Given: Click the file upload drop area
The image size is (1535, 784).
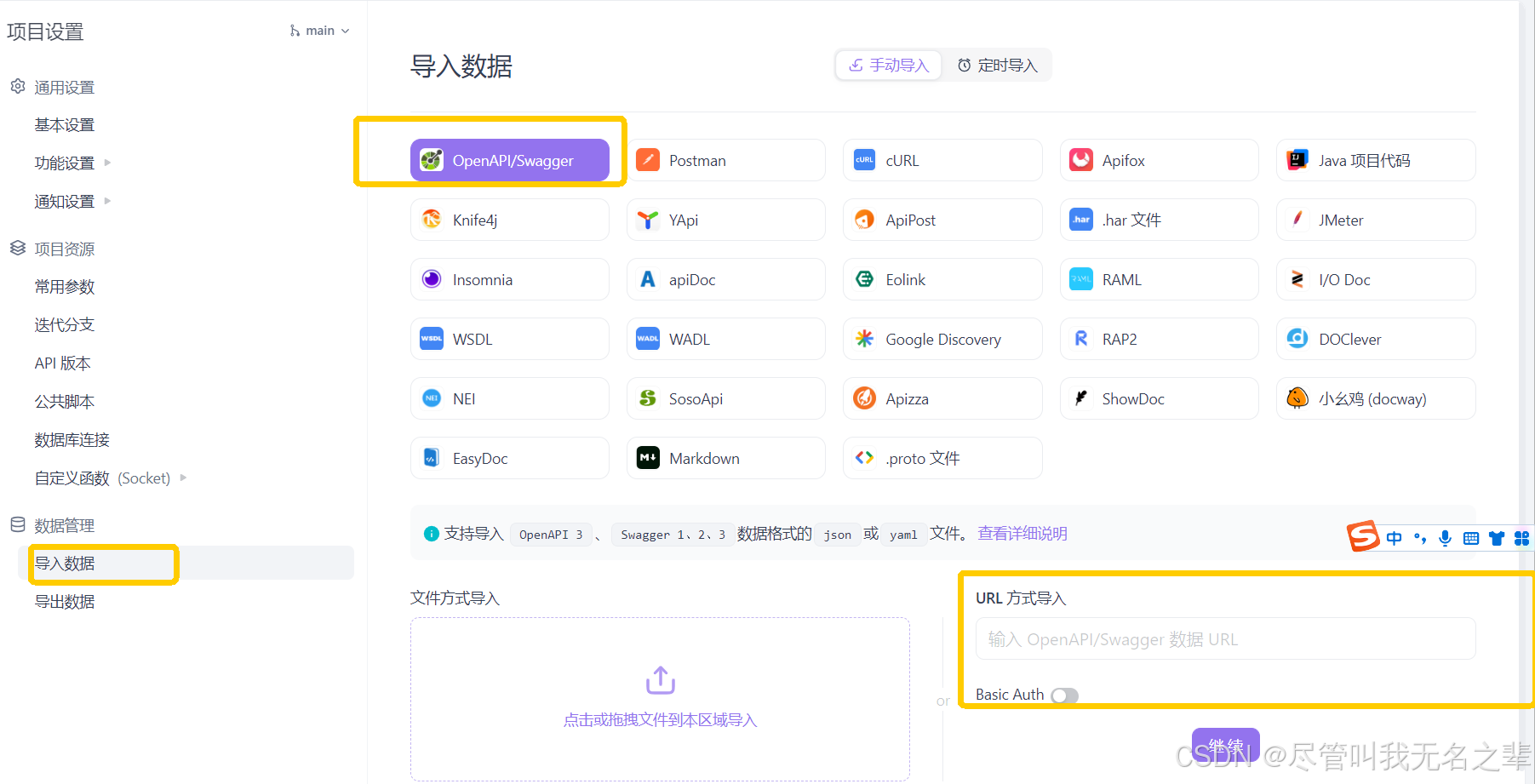Looking at the screenshot, I should pyautogui.click(x=660, y=699).
